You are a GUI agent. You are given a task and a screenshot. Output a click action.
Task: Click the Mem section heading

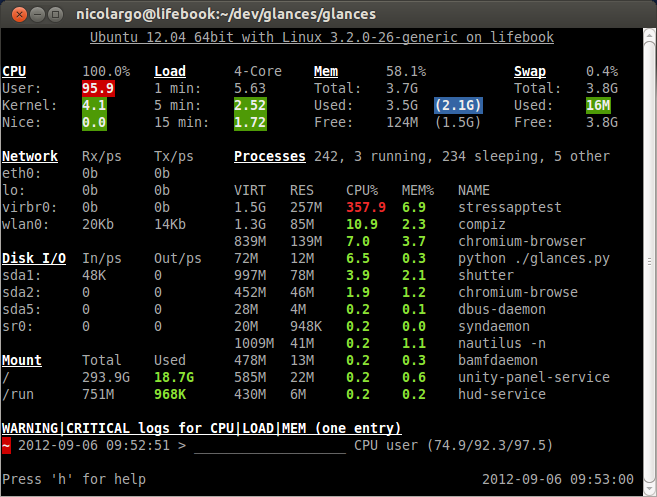(326, 71)
